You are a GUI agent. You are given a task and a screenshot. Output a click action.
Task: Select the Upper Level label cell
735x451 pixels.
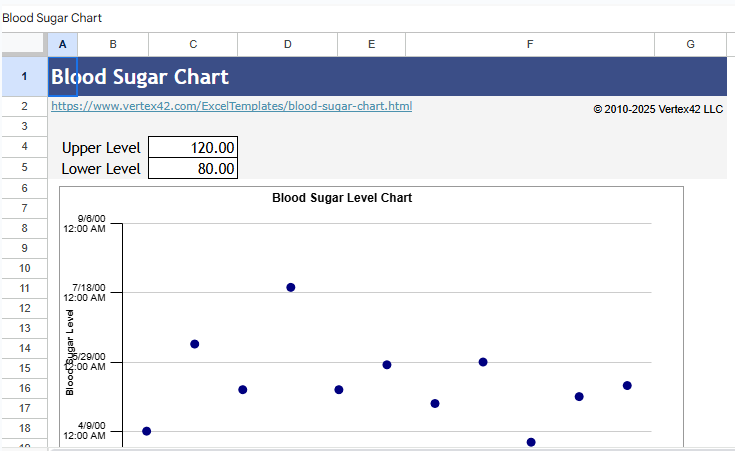coord(101,148)
